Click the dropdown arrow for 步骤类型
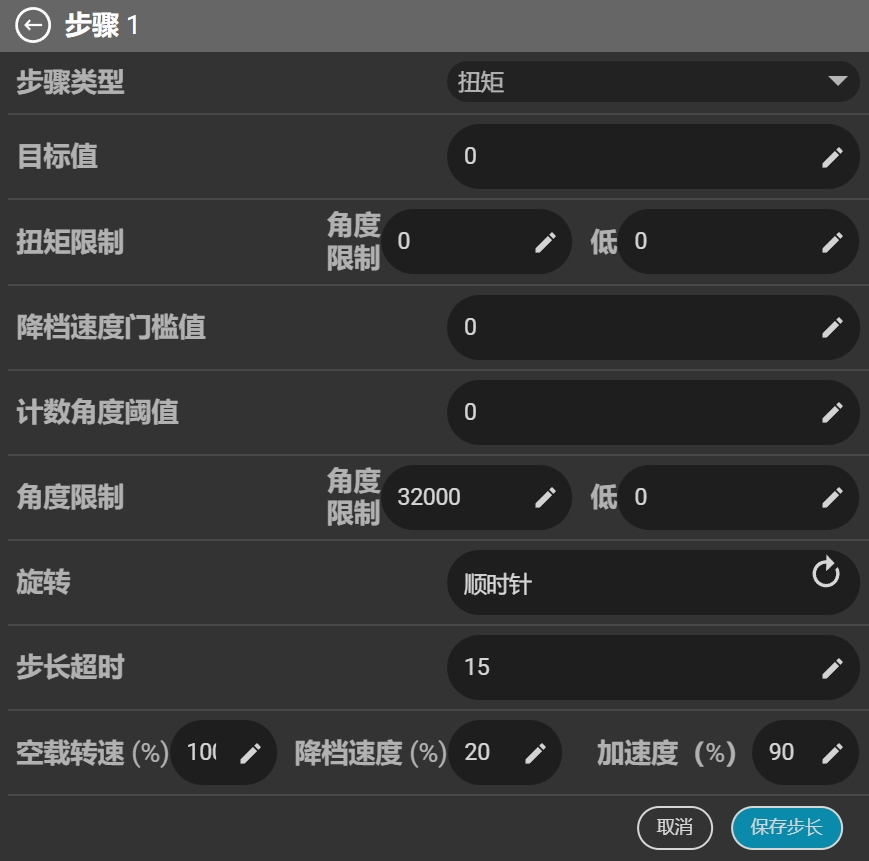The image size is (869, 861). pos(837,81)
